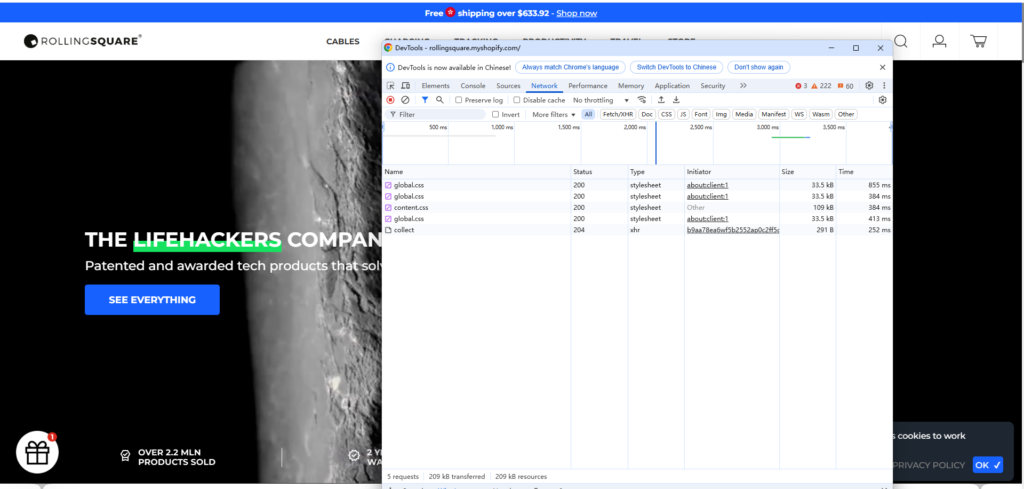Filter requests by WS type
The width and height of the screenshot is (1024, 489).
(799, 114)
